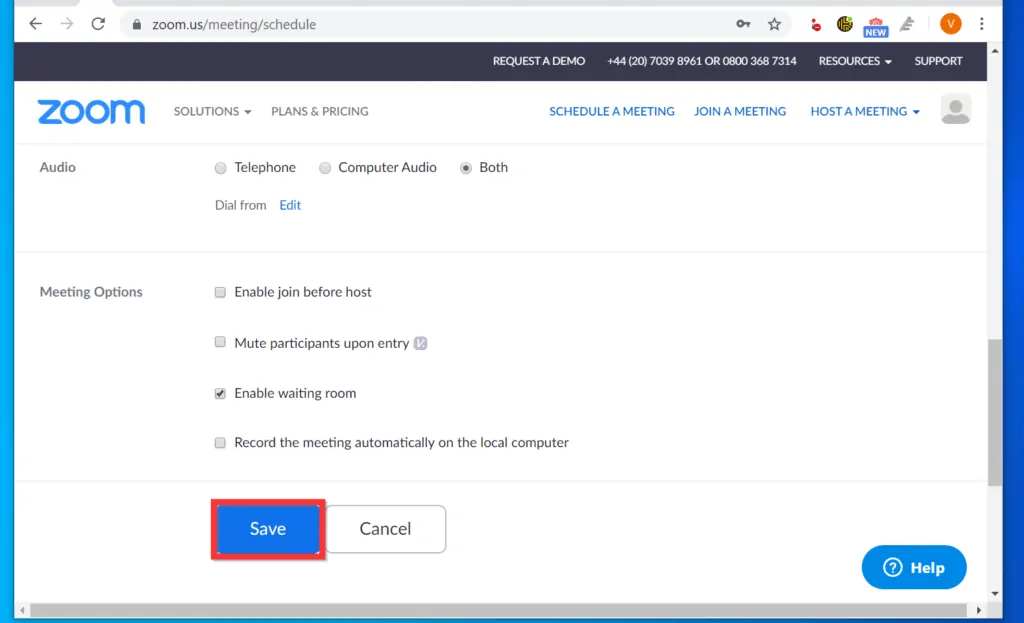Screen dimensions: 1024x623
Task: Check Mute participants upon entry
Action: 220,342
